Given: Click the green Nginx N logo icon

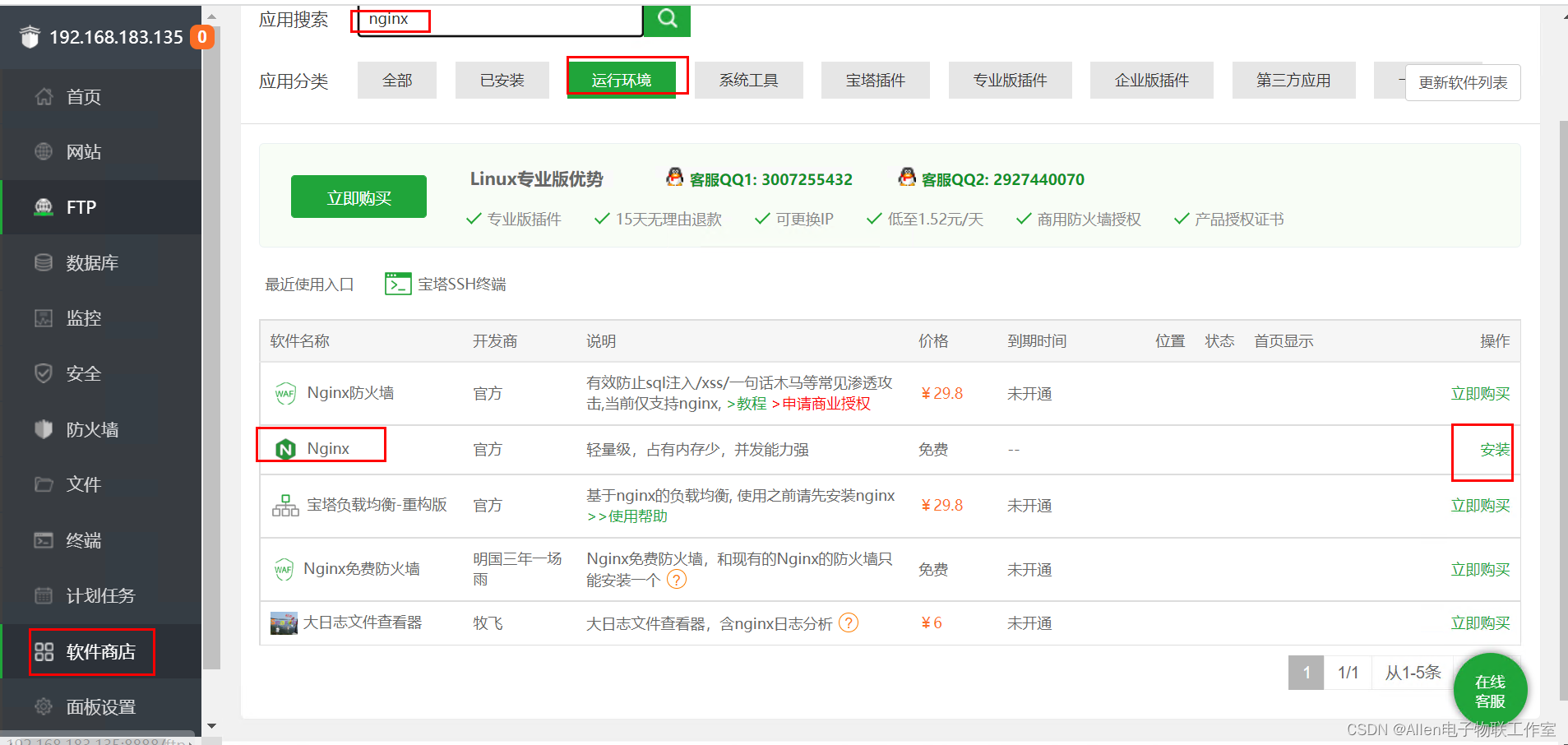Looking at the screenshot, I should point(285,449).
